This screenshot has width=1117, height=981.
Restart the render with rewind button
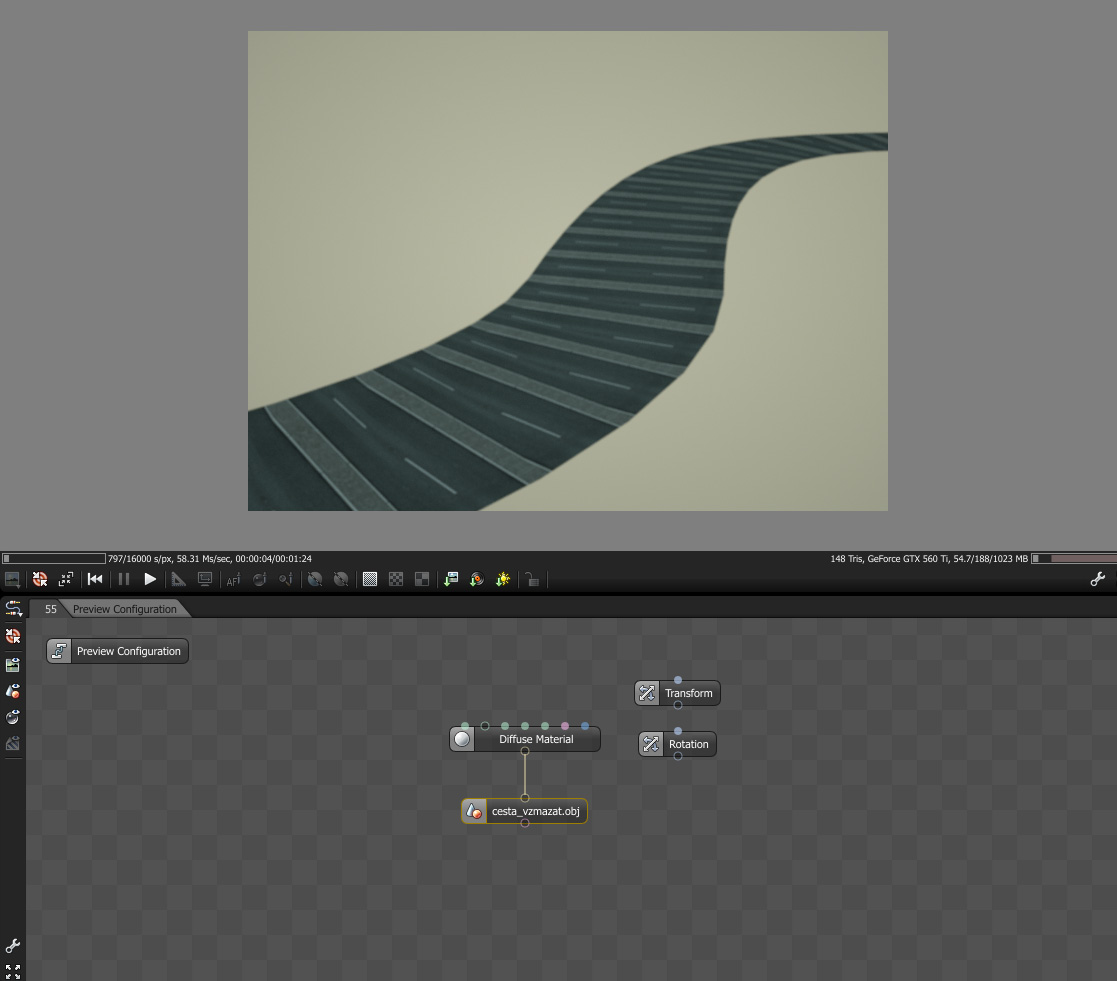(x=95, y=579)
